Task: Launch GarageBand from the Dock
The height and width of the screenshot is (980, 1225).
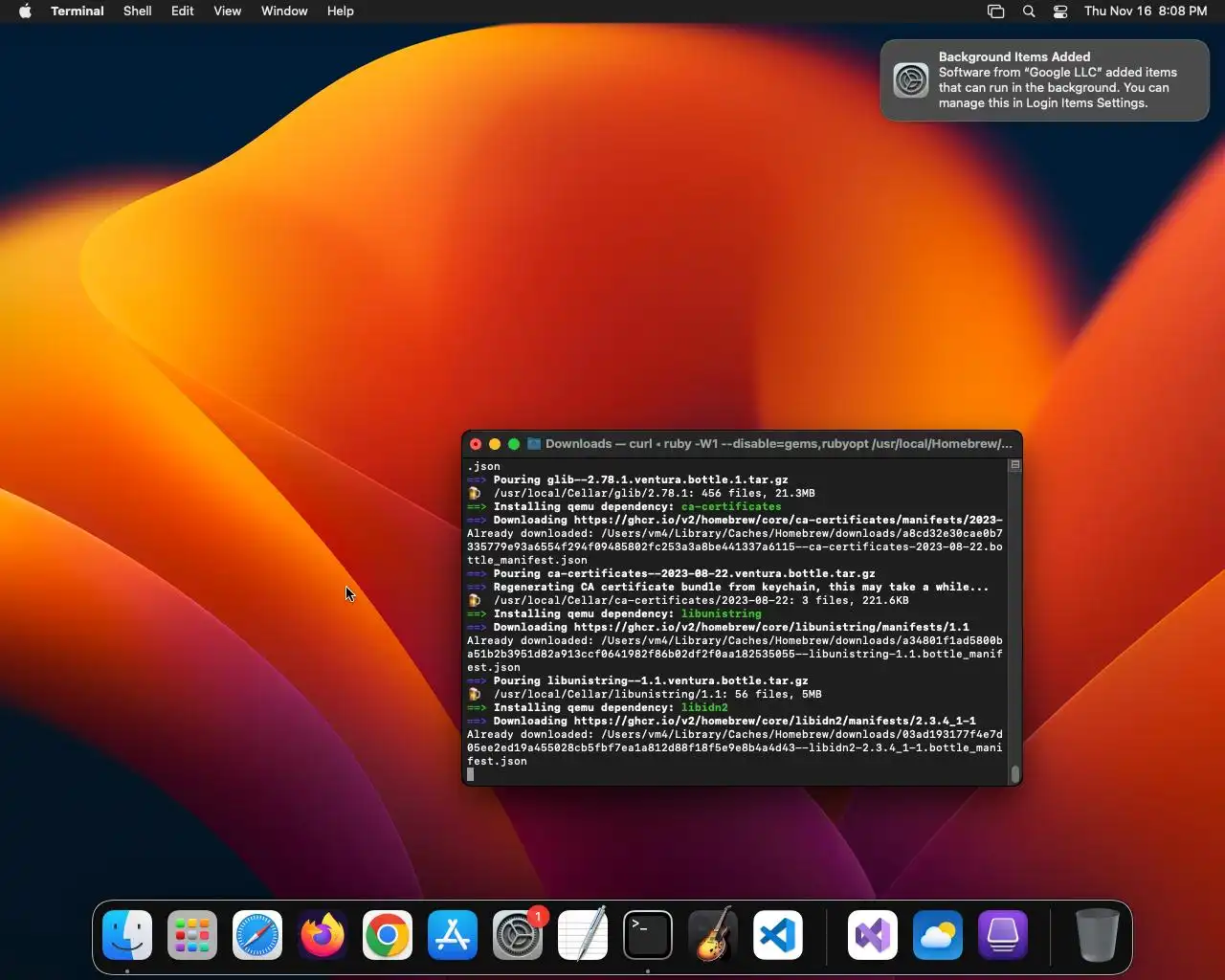Action: coord(713,935)
